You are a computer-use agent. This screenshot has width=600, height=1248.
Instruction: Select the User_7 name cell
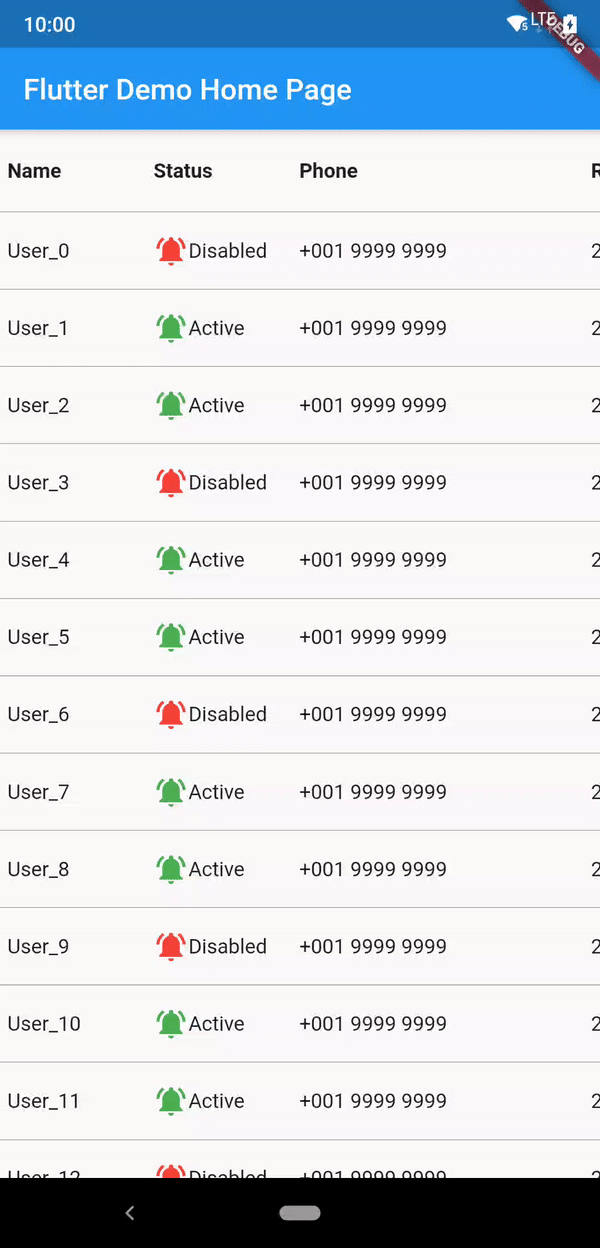pos(38,792)
